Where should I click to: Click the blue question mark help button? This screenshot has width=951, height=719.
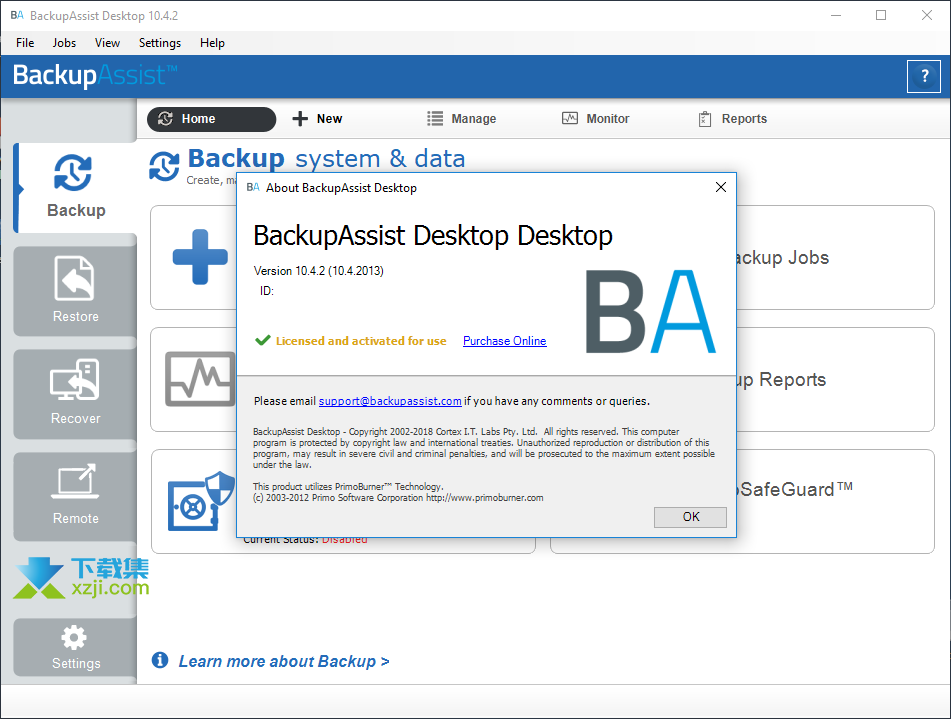click(924, 76)
